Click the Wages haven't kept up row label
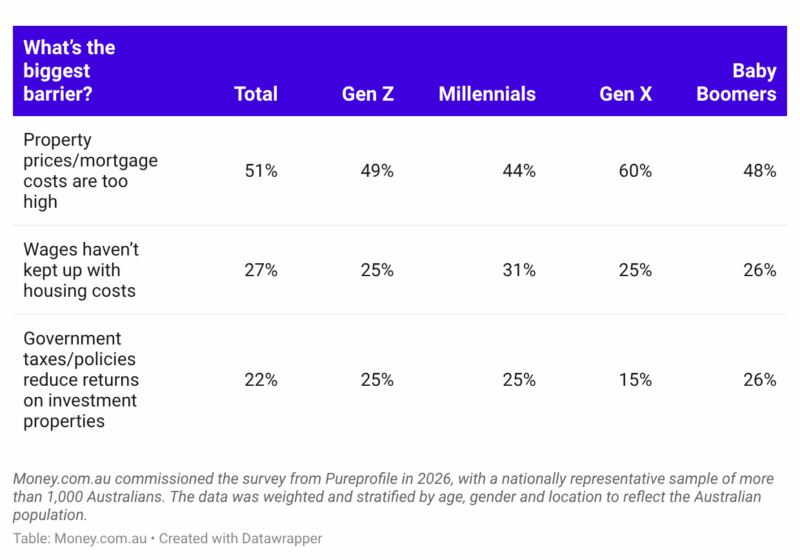 (81, 270)
